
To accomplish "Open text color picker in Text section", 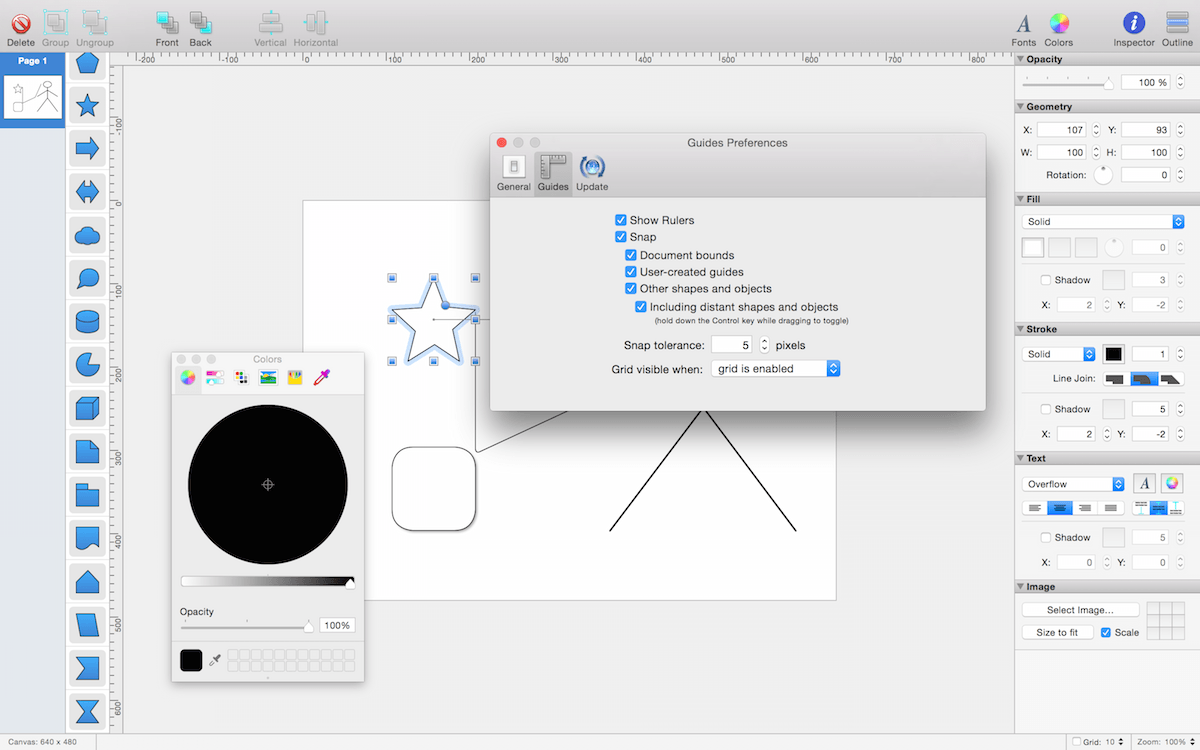I will pos(1173,484).
